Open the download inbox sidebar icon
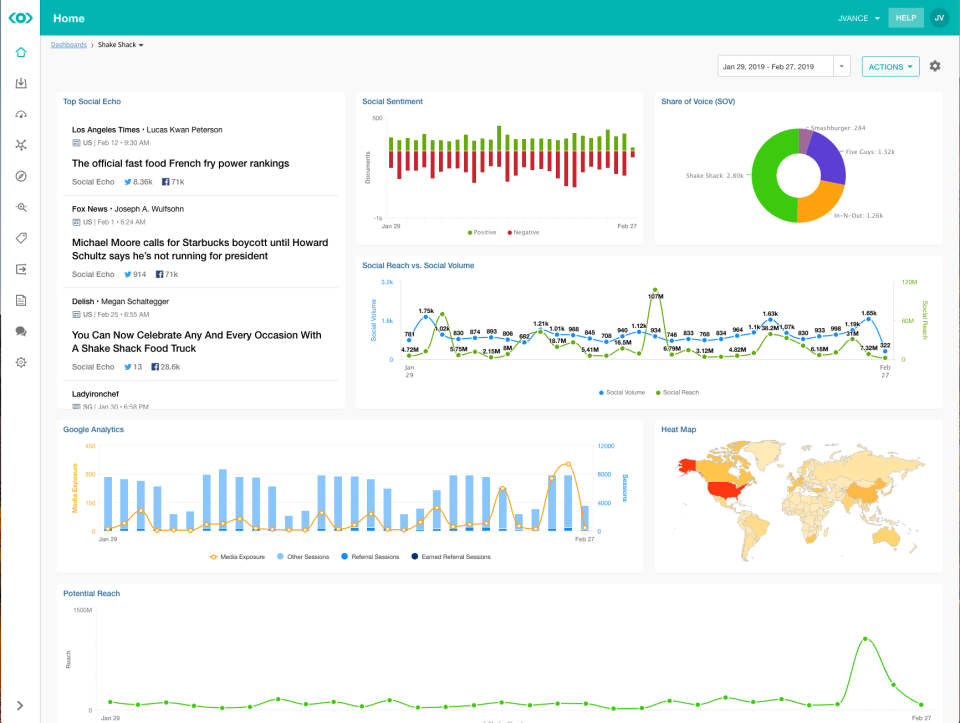The image size is (960, 723). tap(21, 83)
